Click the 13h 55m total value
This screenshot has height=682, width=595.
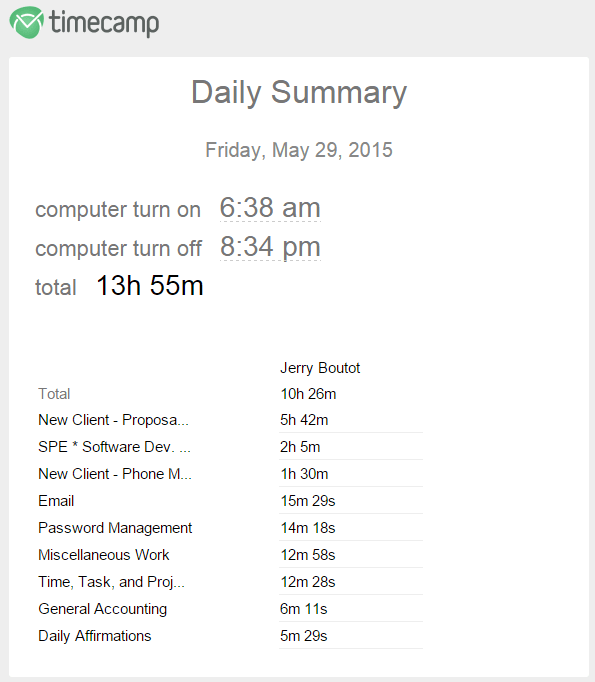click(x=150, y=286)
